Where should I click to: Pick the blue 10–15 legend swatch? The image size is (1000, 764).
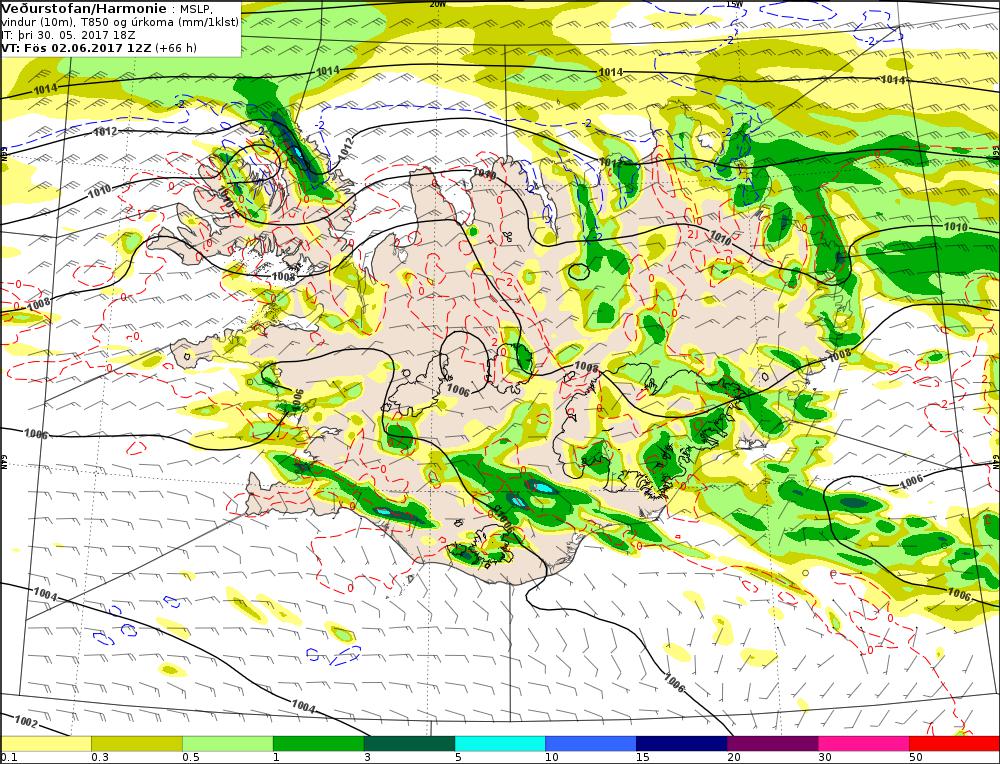click(591, 743)
